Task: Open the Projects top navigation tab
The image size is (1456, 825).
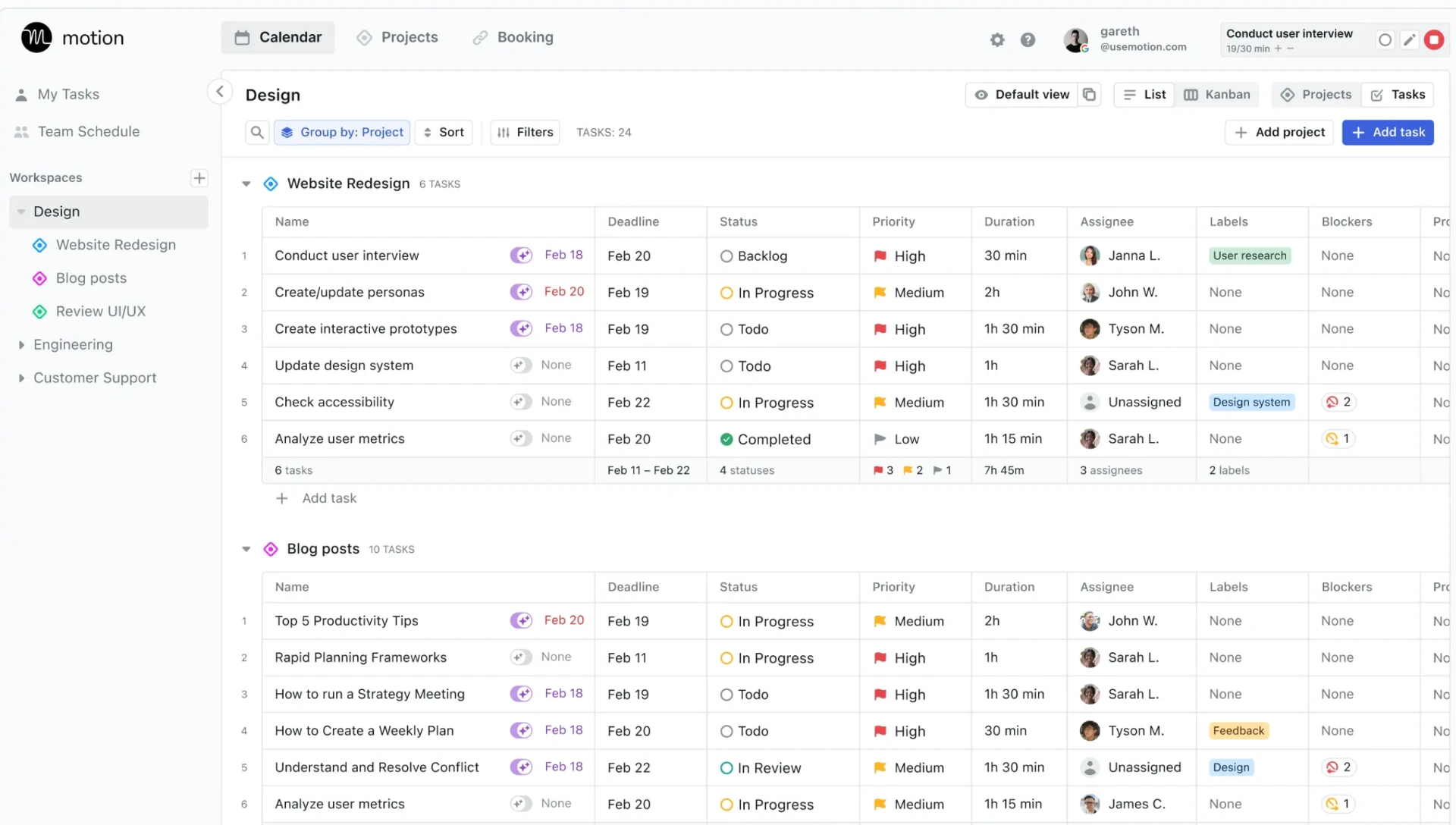Action: click(x=397, y=37)
